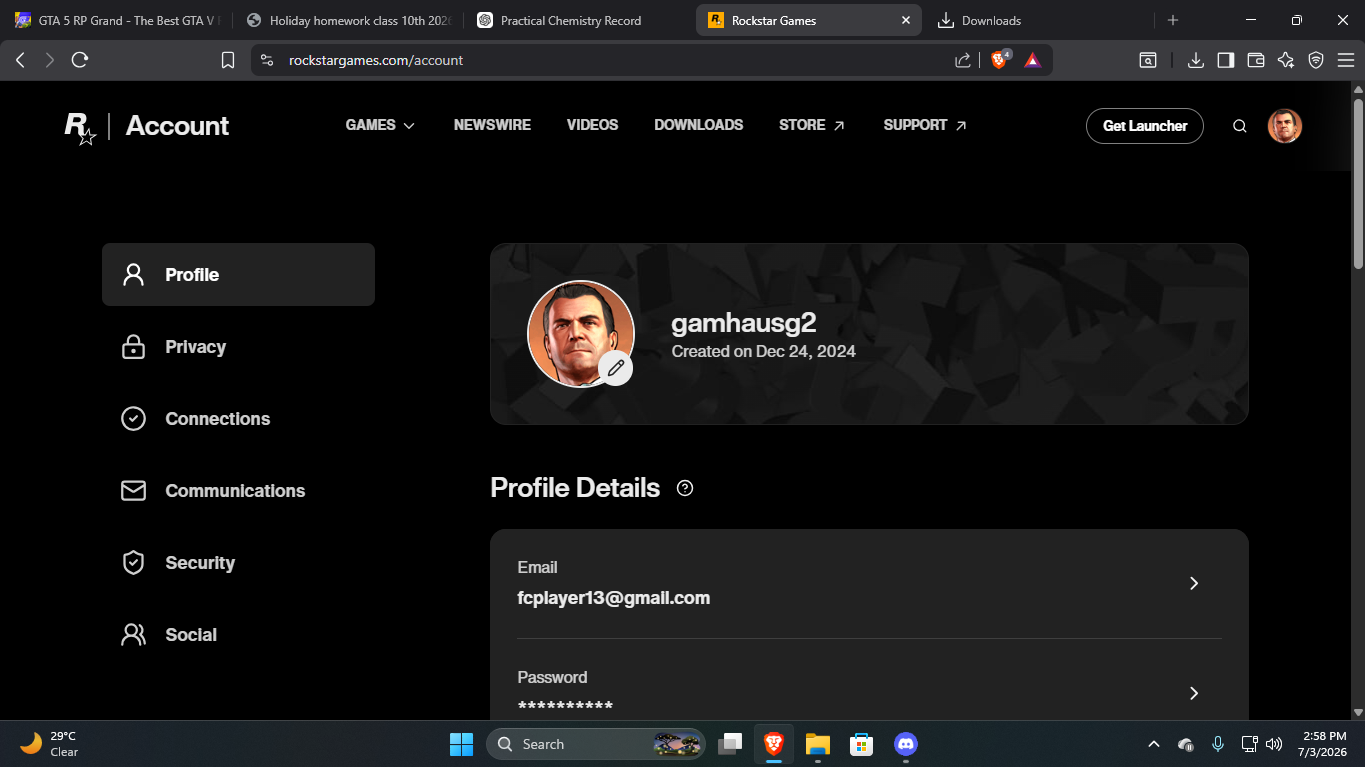1365x767 pixels.
Task: Open the DOWNLOADS nav item
Action: click(699, 125)
